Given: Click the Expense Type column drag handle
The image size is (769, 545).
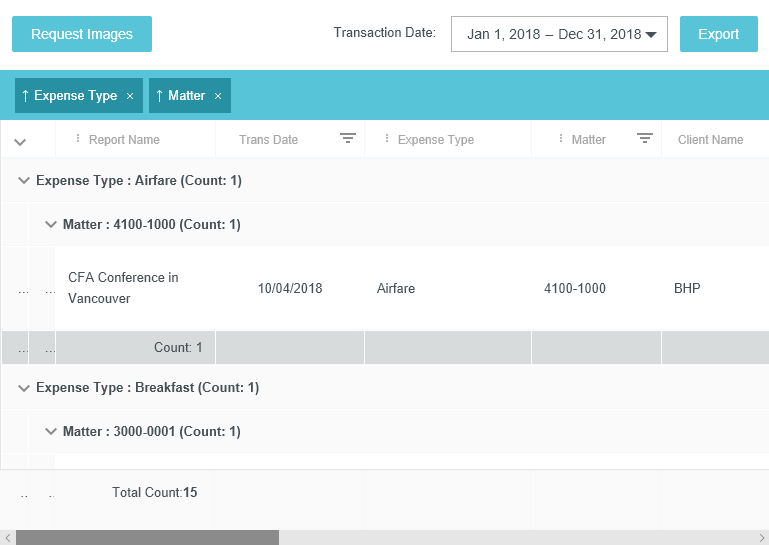Looking at the screenshot, I should 387,139.
